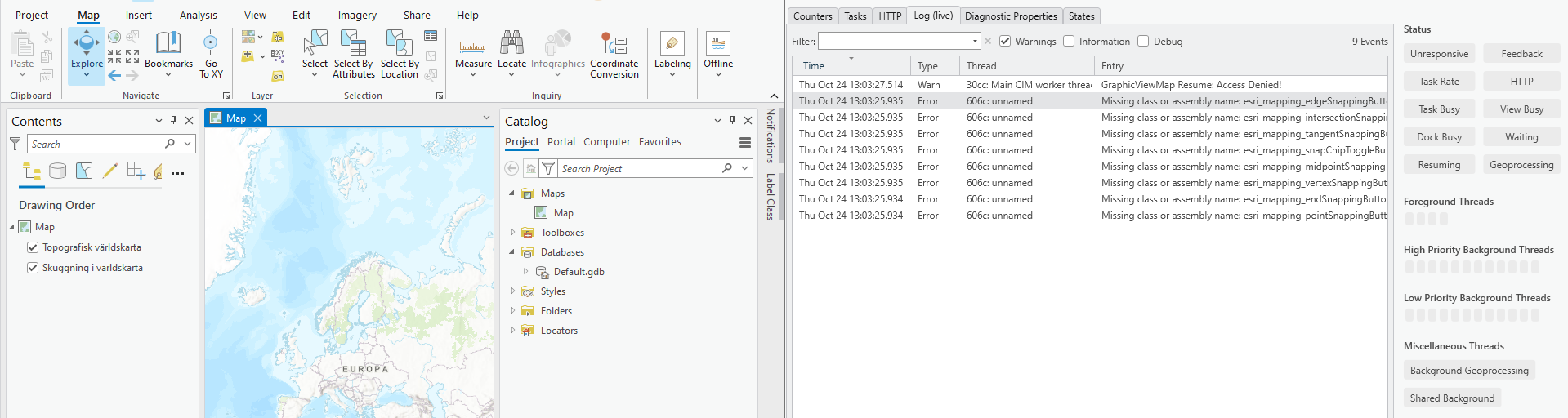
Task: Enable the Information log checkbox
Action: point(1069,42)
